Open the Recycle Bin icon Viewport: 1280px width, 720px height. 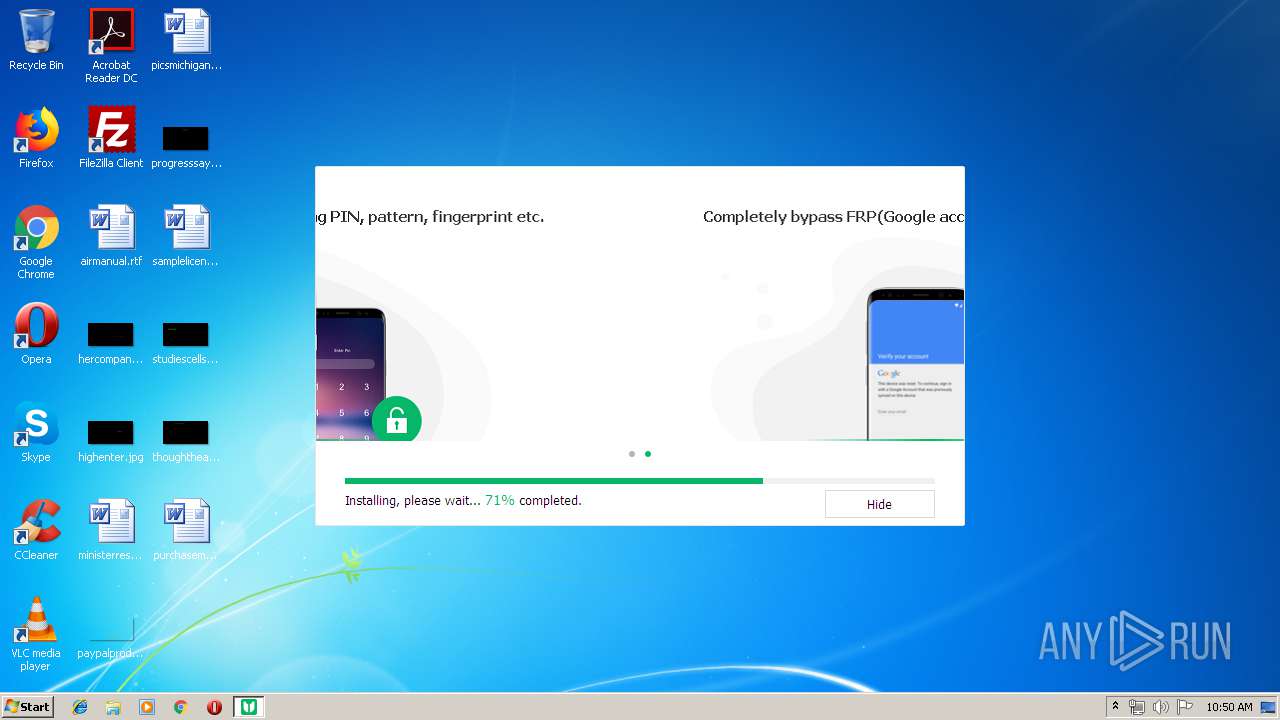(x=36, y=41)
